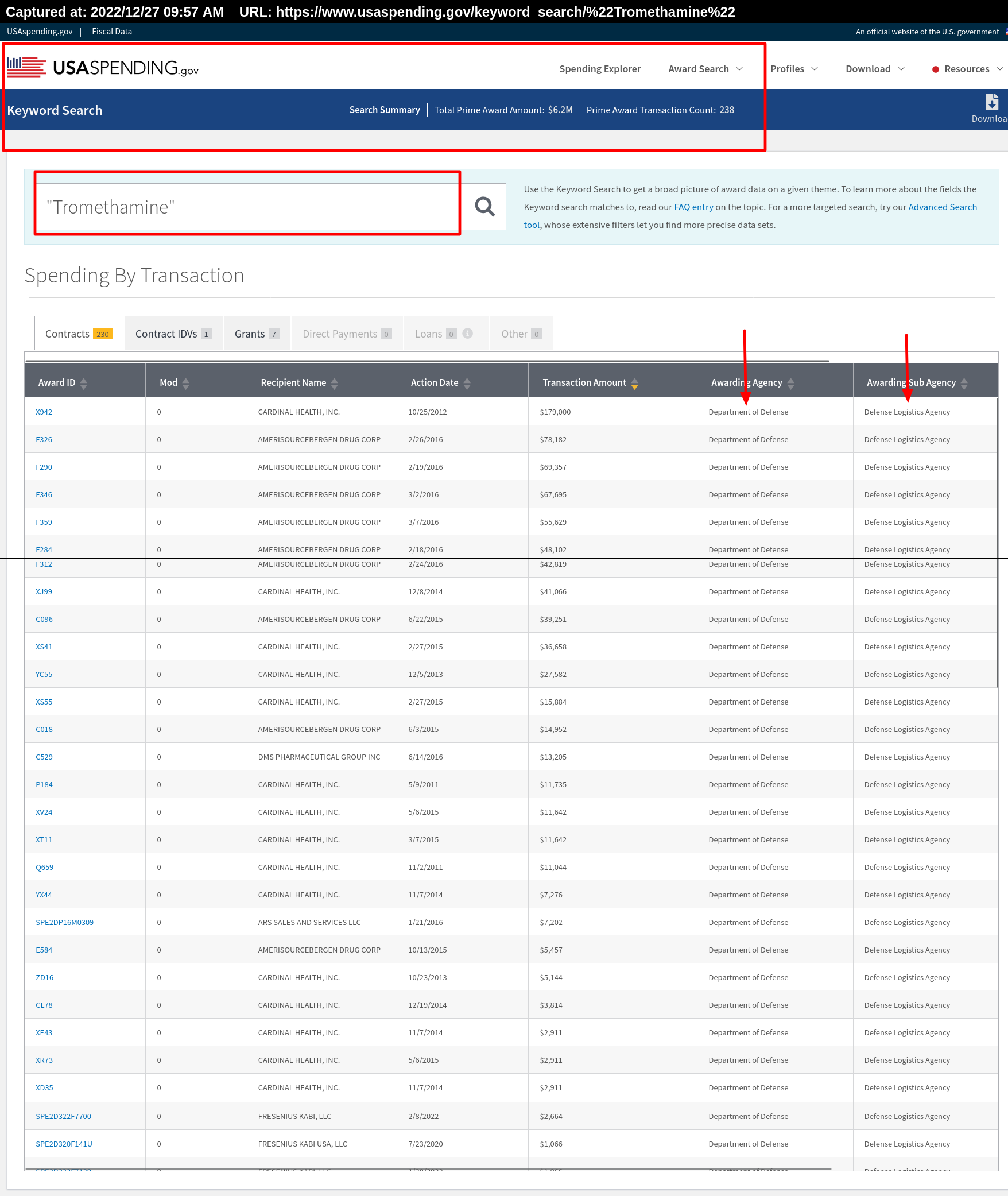Select the Other tab
This screenshot has height=1196, width=1008.
[521, 333]
